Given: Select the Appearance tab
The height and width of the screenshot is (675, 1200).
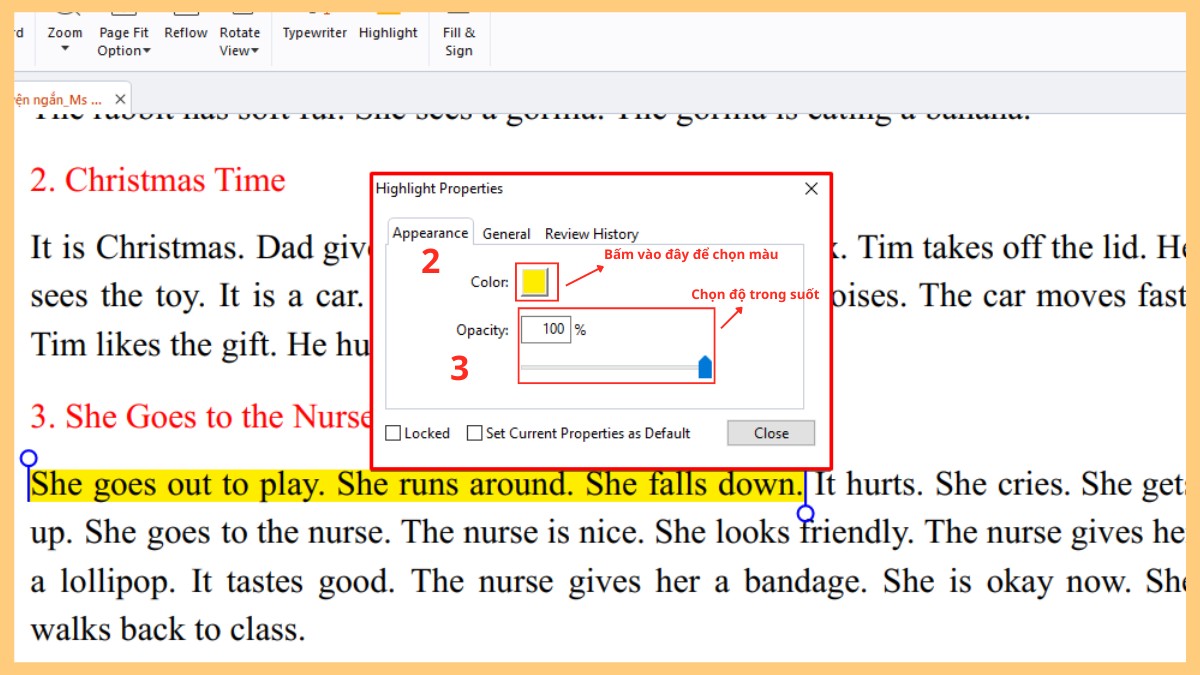Looking at the screenshot, I should coord(430,233).
